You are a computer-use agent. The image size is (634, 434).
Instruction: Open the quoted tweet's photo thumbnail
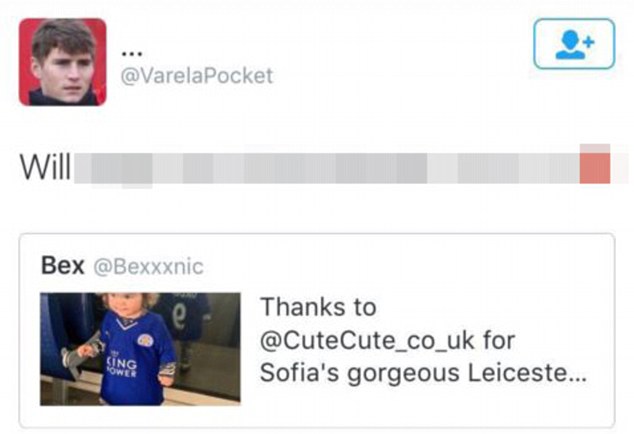click(140, 348)
